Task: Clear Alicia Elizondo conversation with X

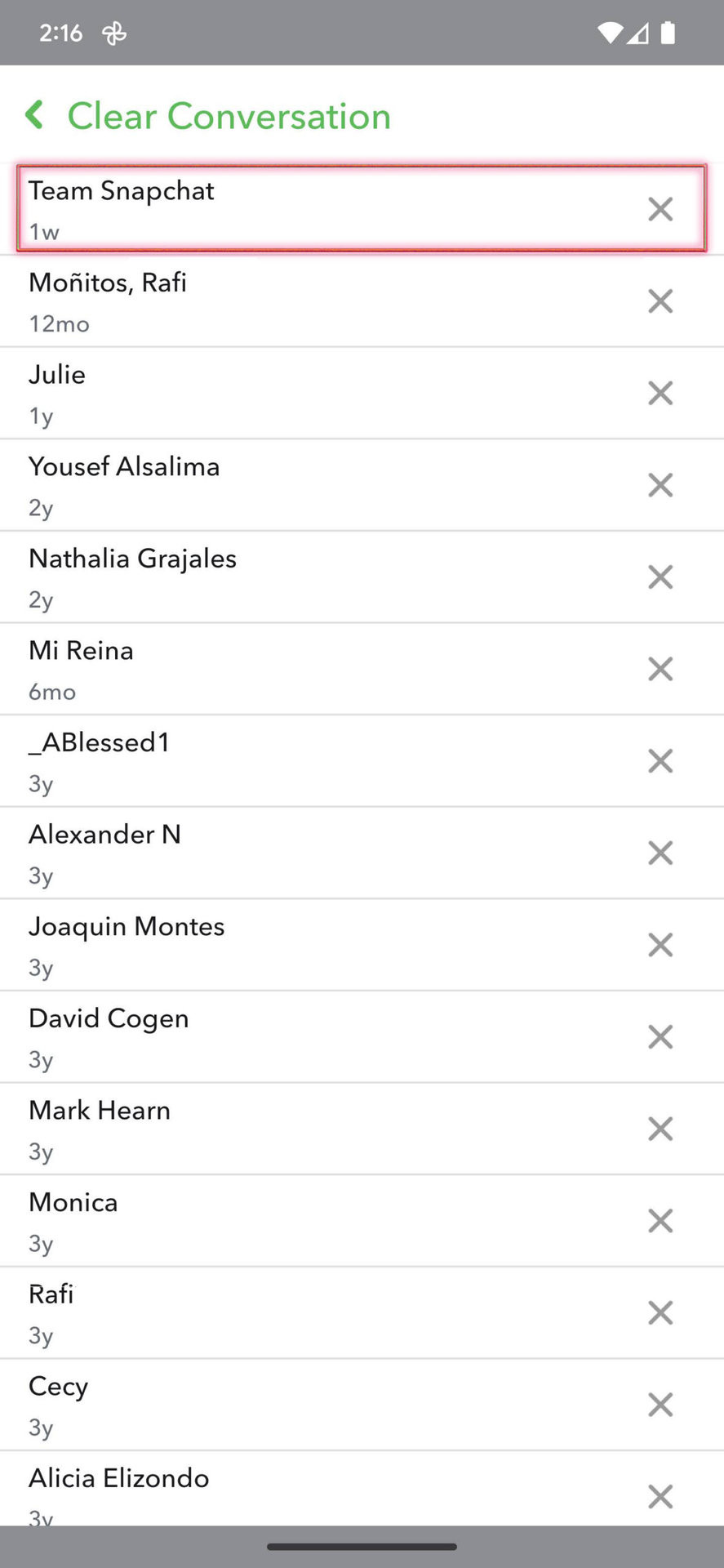Action: click(660, 1496)
